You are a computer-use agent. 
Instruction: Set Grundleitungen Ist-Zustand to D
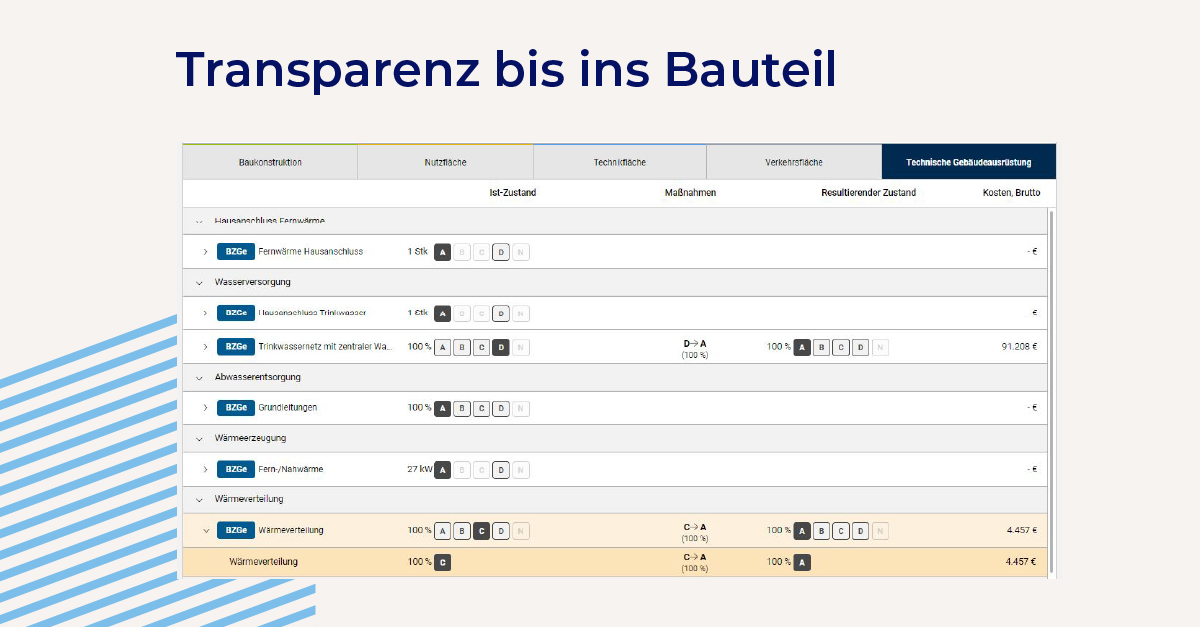(501, 408)
